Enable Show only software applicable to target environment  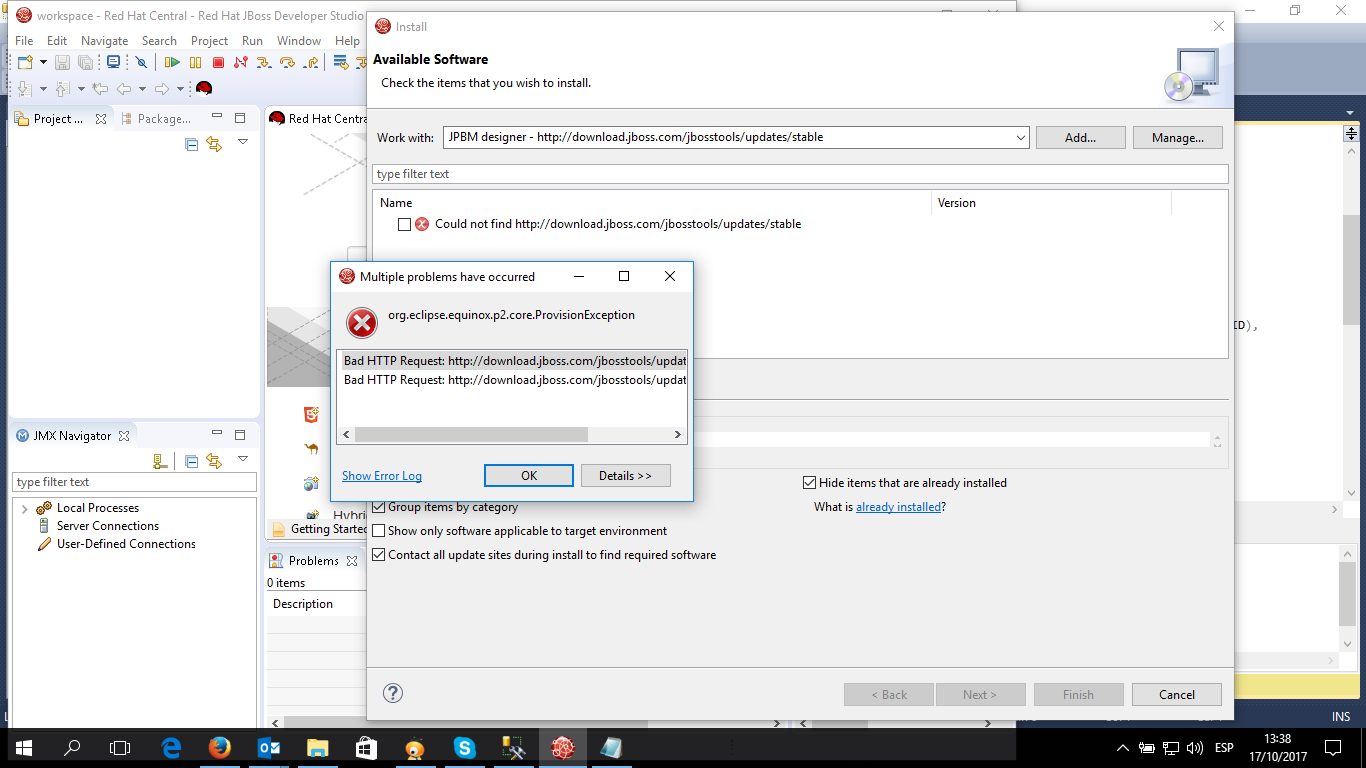(379, 531)
